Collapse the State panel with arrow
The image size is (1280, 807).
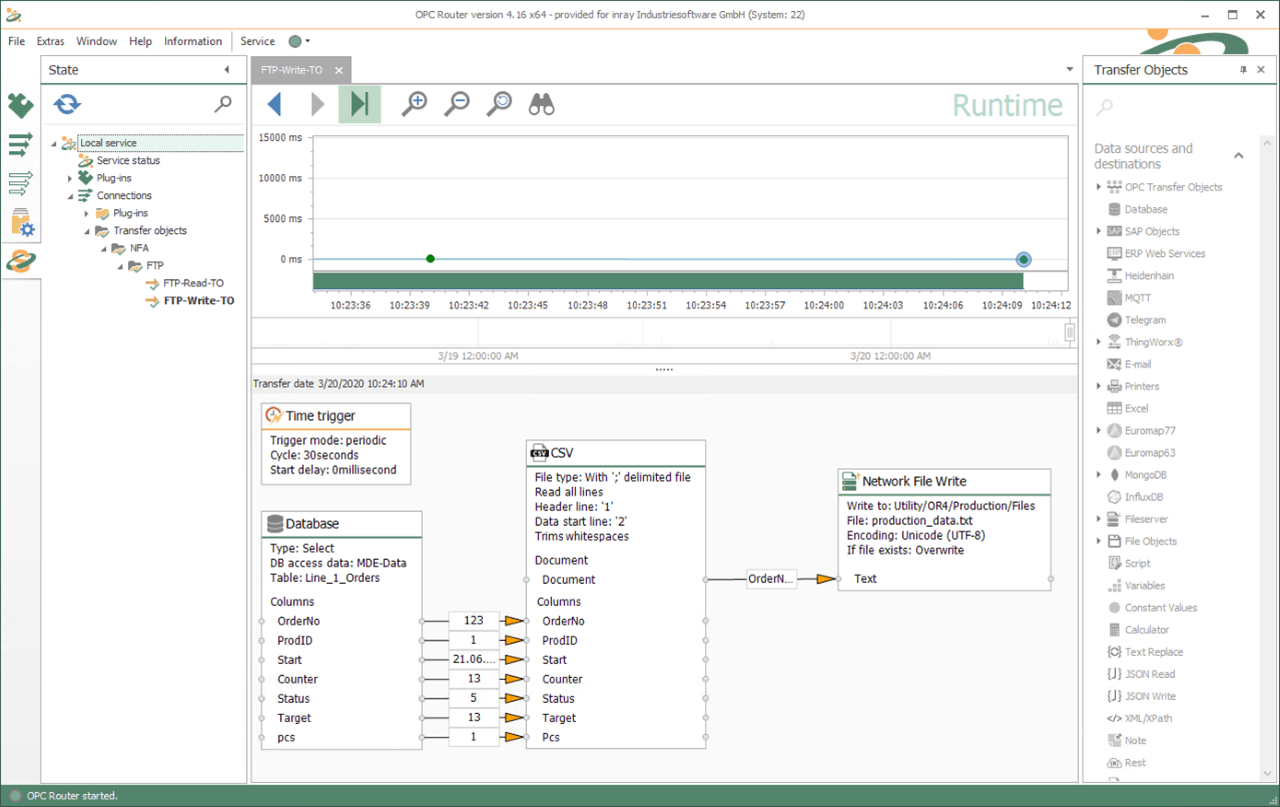[x=227, y=70]
